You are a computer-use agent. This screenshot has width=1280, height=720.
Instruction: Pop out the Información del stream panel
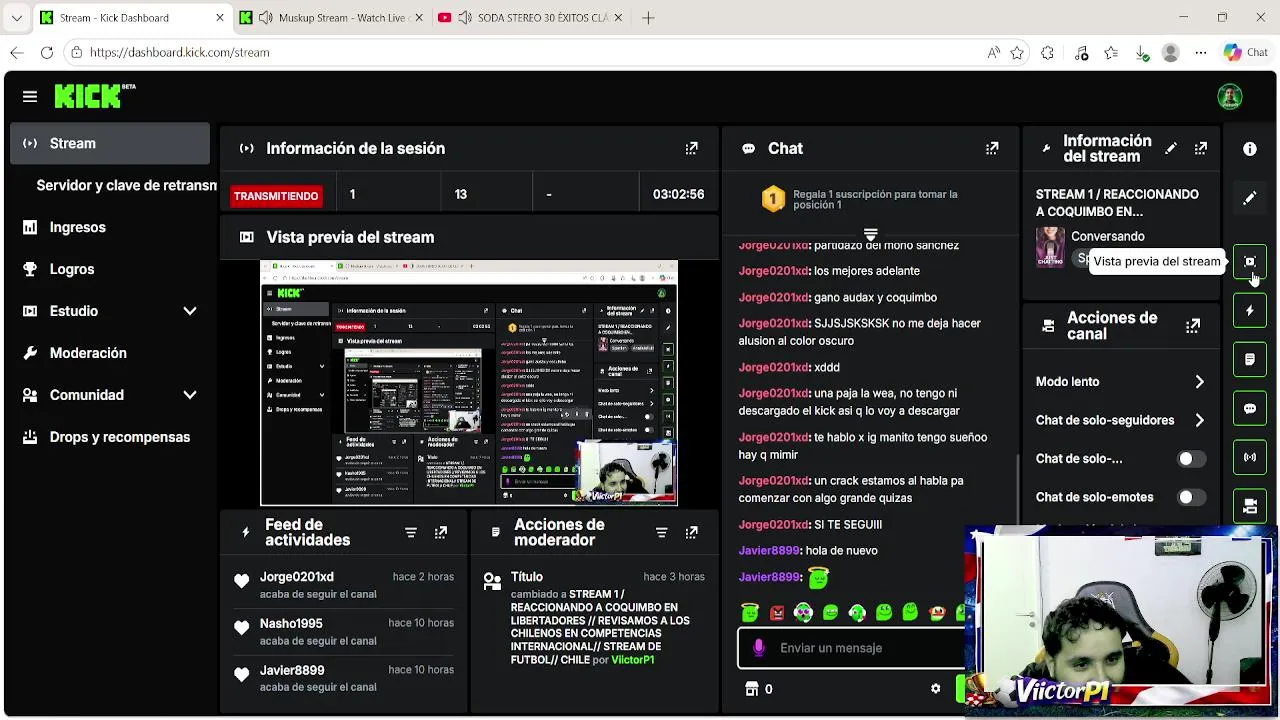1201,148
